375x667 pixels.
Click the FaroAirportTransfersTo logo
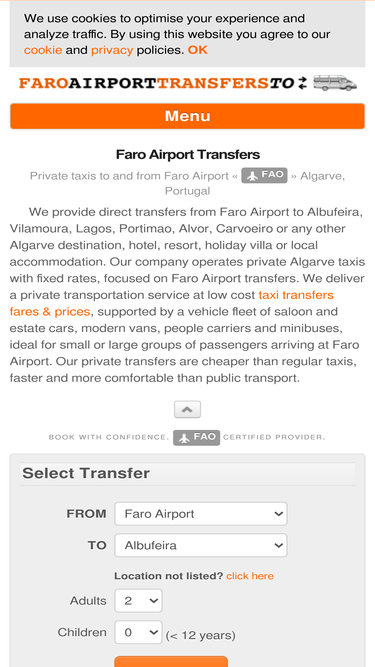point(156,83)
